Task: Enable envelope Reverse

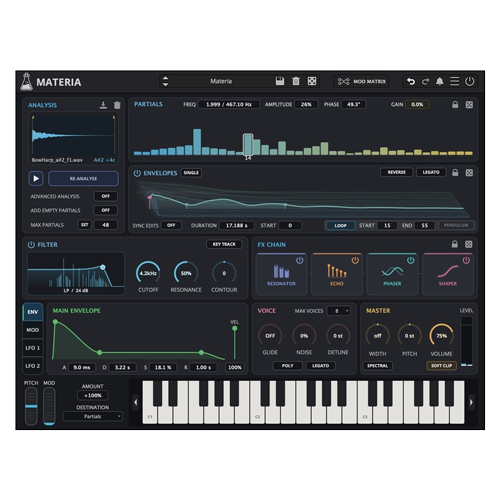Action: coord(397,172)
